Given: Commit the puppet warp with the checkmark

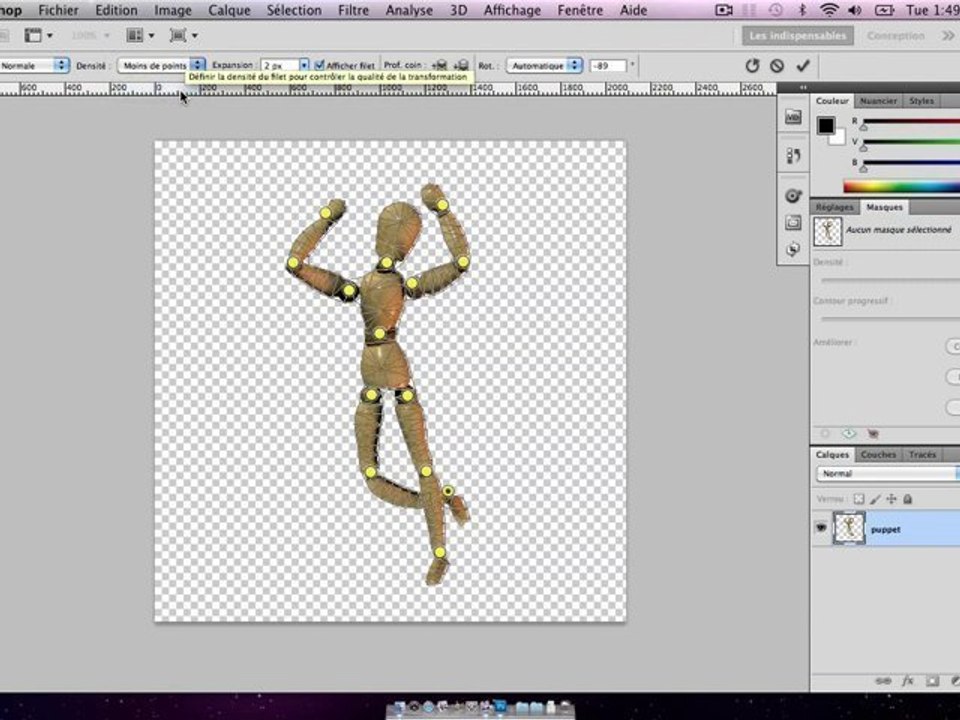Looking at the screenshot, I should [x=803, y=66].
